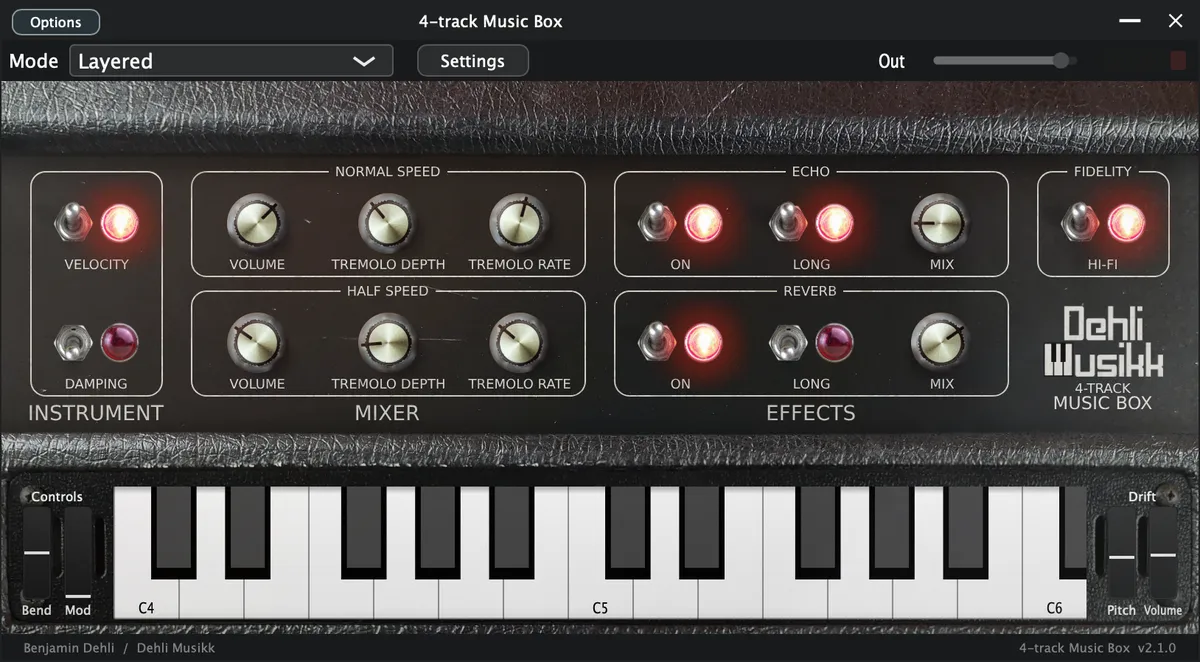Screen dimensions: 1200x662
Task: Flip the Damping toggle switch
Action: (x=72, y=343)
